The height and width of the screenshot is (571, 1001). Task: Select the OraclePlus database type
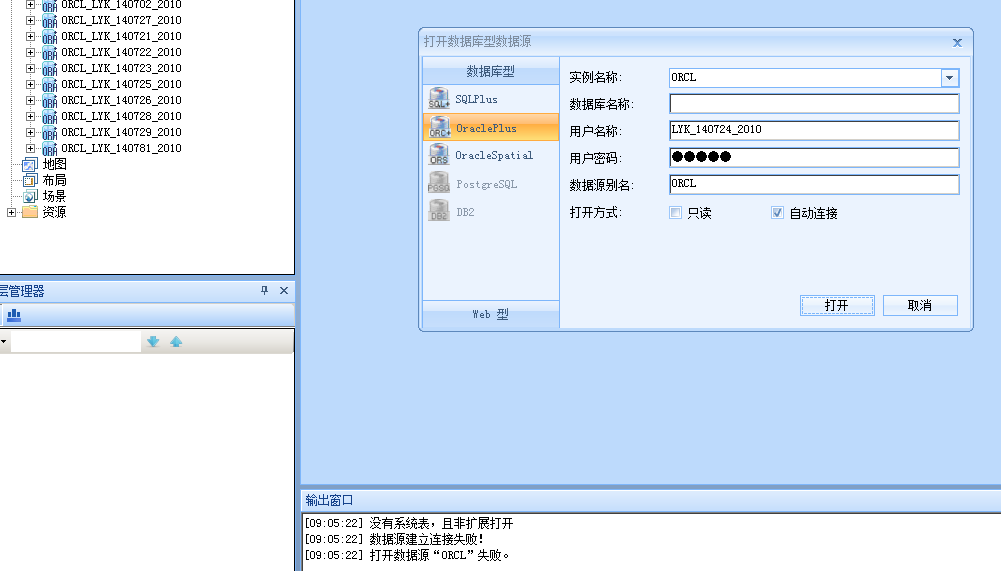pos(490,128)
